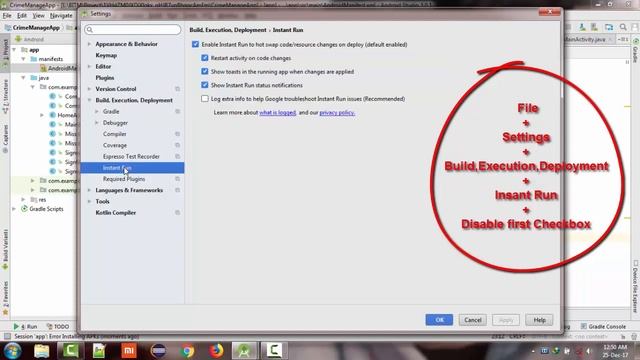Image resolution: width=640 pixels, height=360 pixels.
Task: Disable Enable Instant Run checkbox
Action: [x=196, y=44]
